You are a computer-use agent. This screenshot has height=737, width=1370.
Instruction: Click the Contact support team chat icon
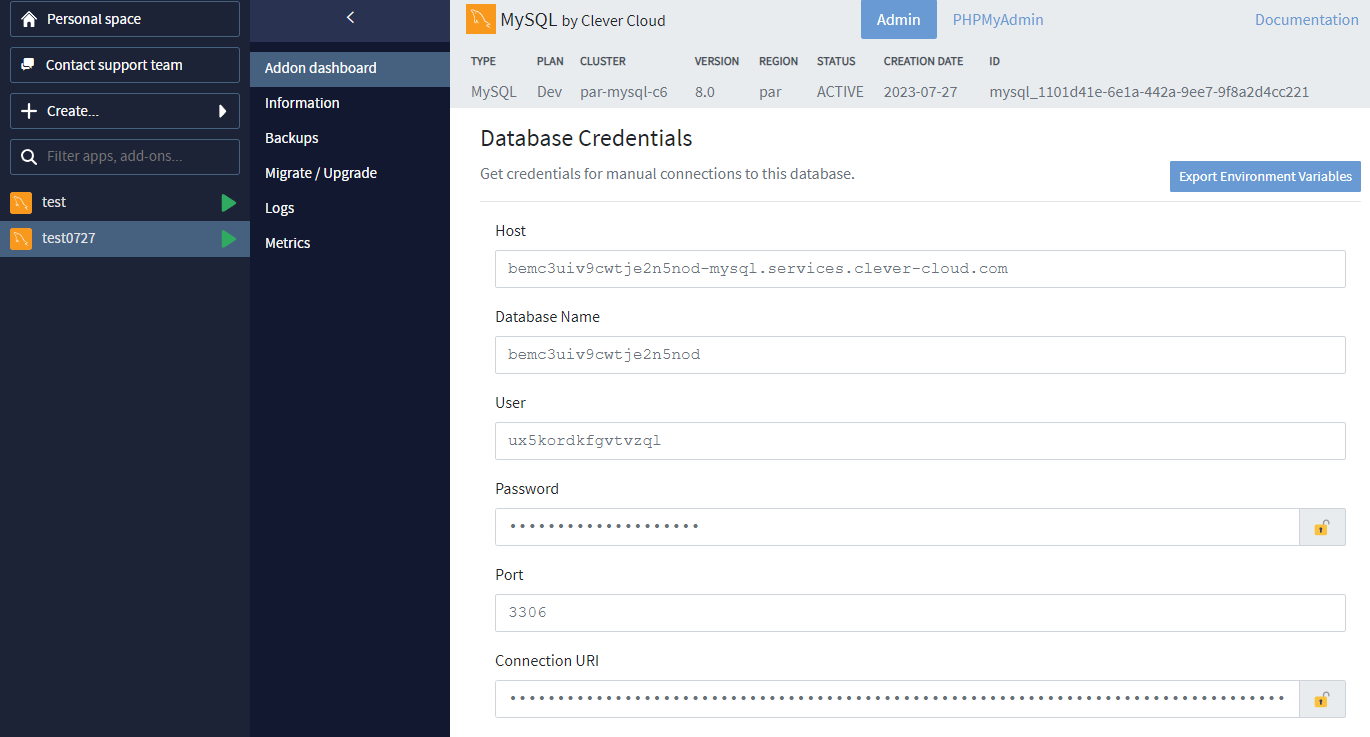[28, 65]
